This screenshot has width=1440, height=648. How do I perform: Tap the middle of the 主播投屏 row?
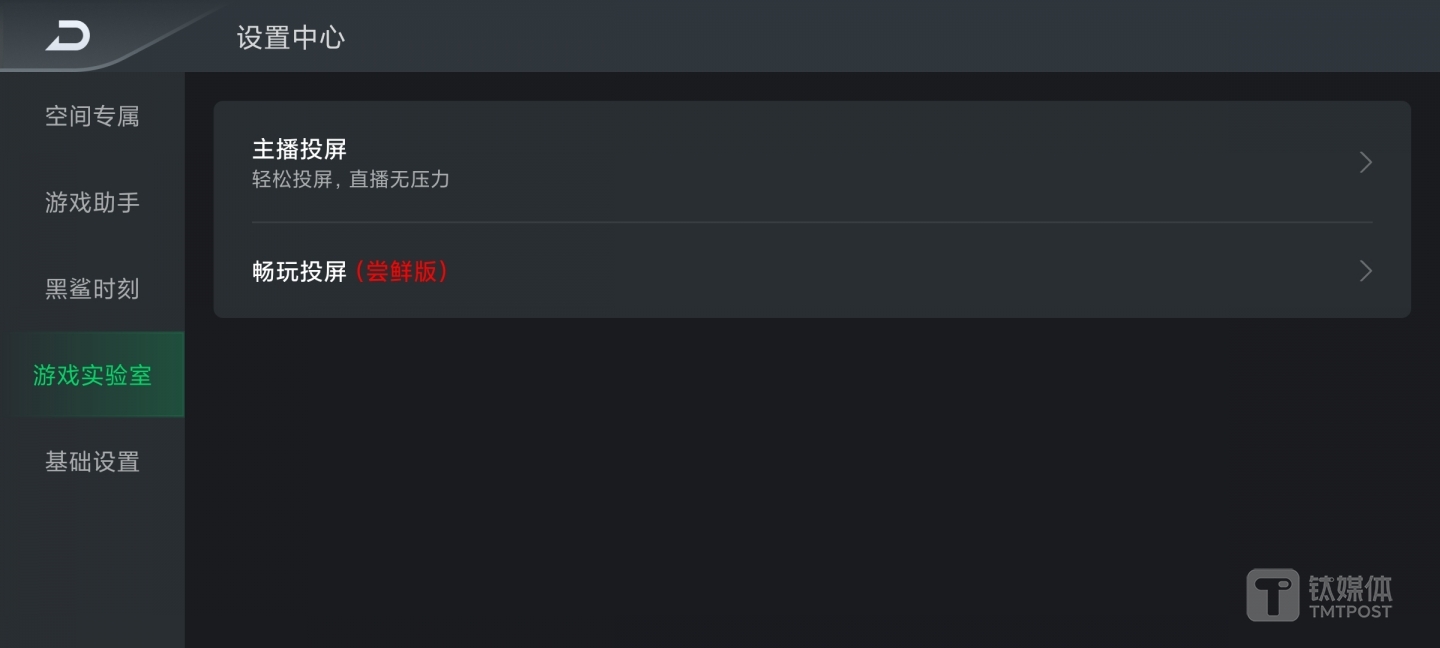point(812,163)
